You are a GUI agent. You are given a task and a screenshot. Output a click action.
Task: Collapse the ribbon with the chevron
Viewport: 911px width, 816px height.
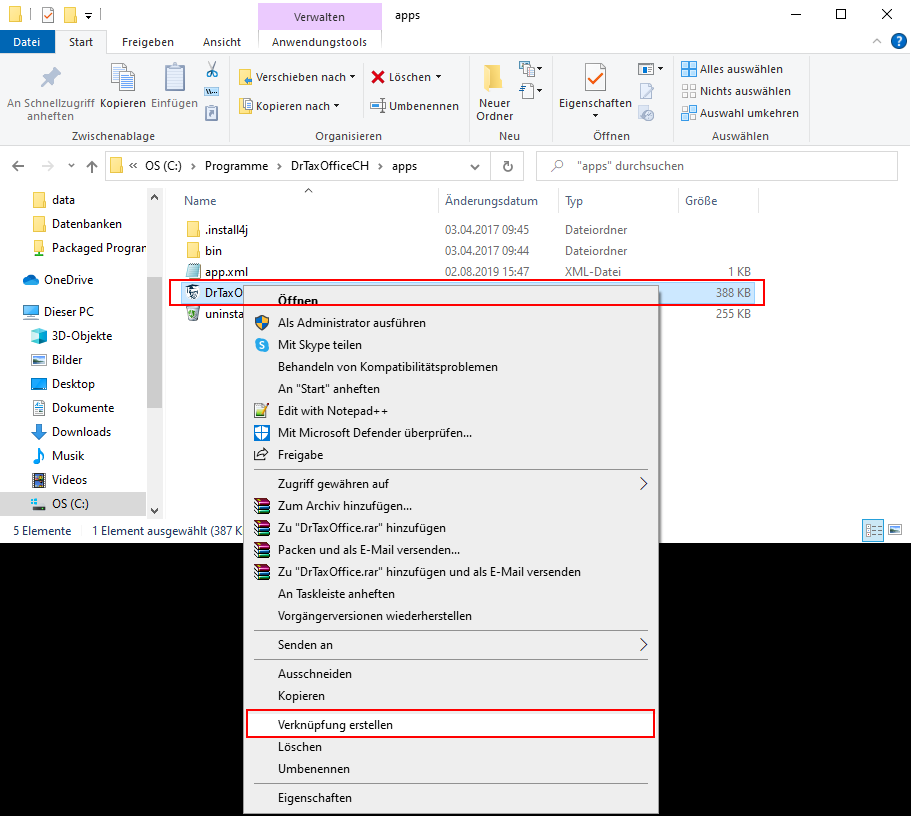pyautogui.click(x=877, y=41)
